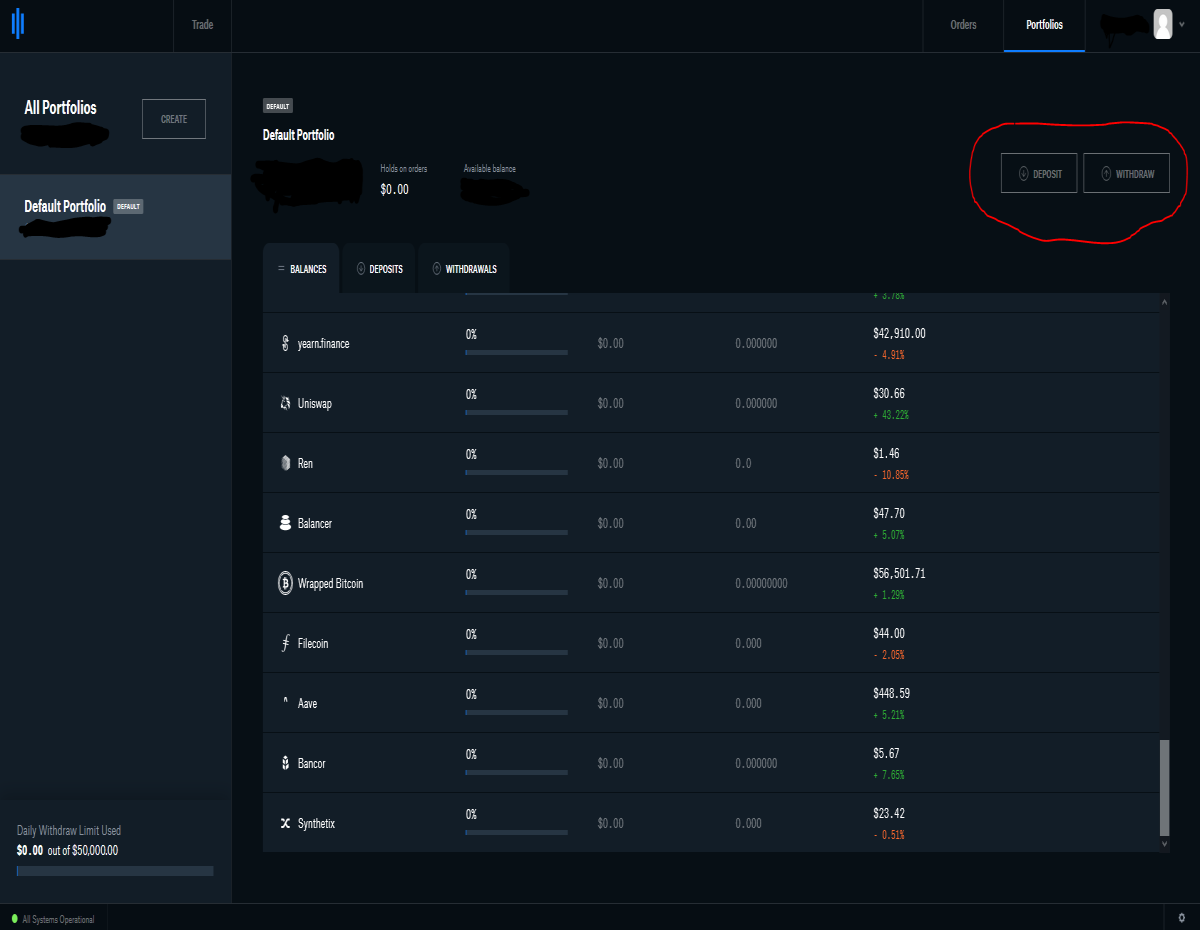Click the $56,501.71 Wrapped Bitcoin price
The image size is (1200, 930).
pos(899,574)
